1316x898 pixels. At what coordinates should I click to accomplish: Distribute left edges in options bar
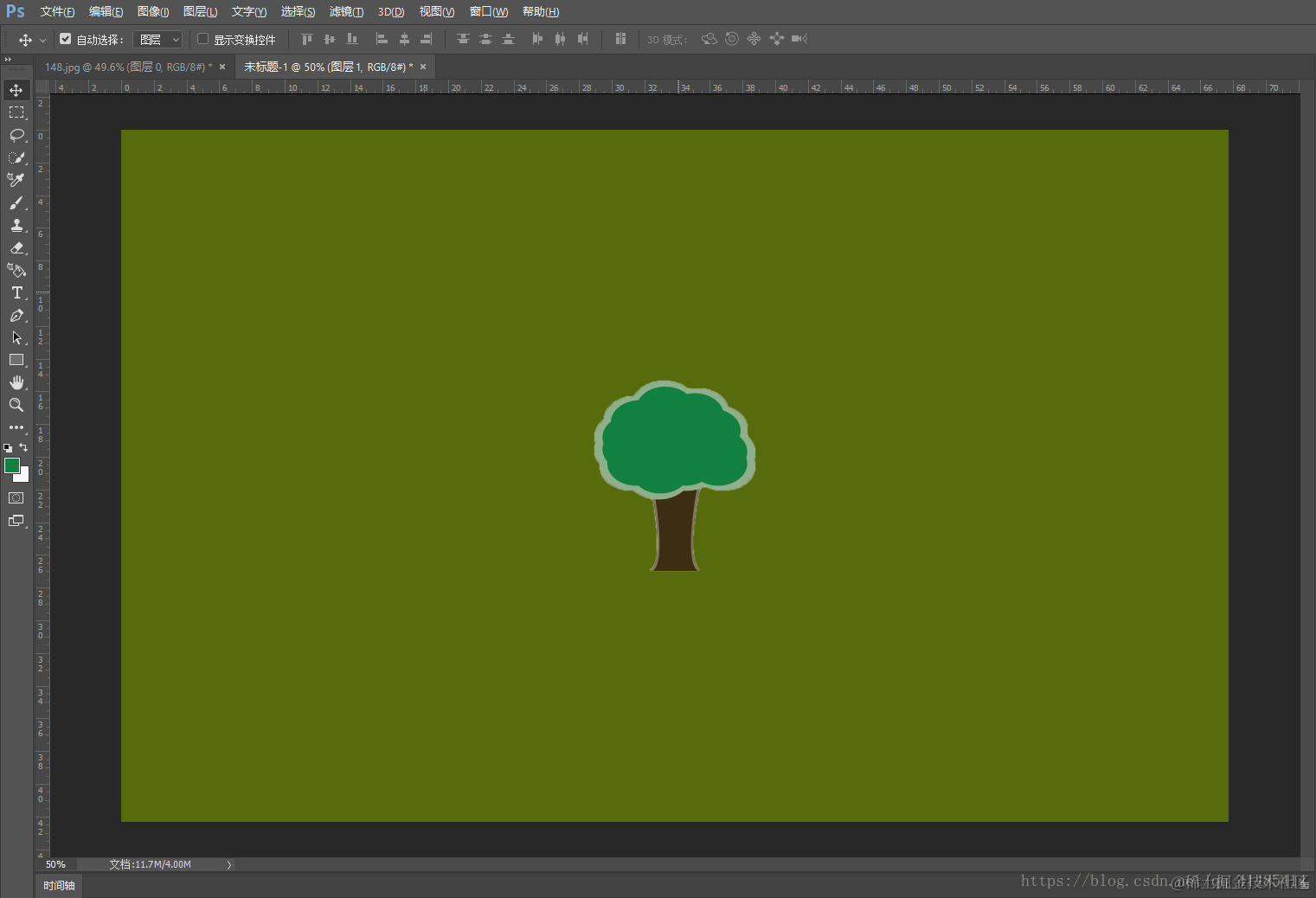click(537, 39)
